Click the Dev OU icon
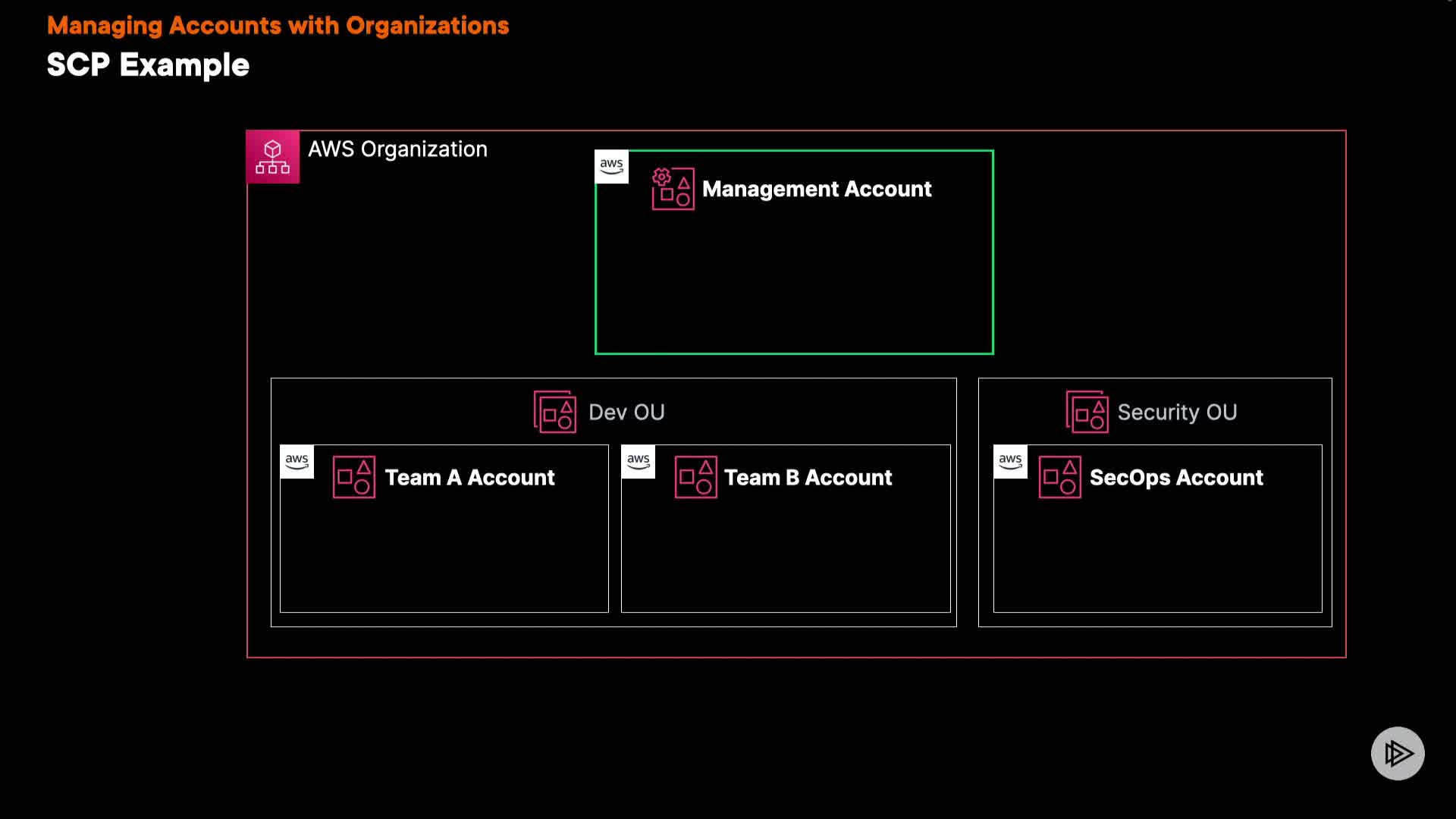1456x819 pixels. (555, 412)
